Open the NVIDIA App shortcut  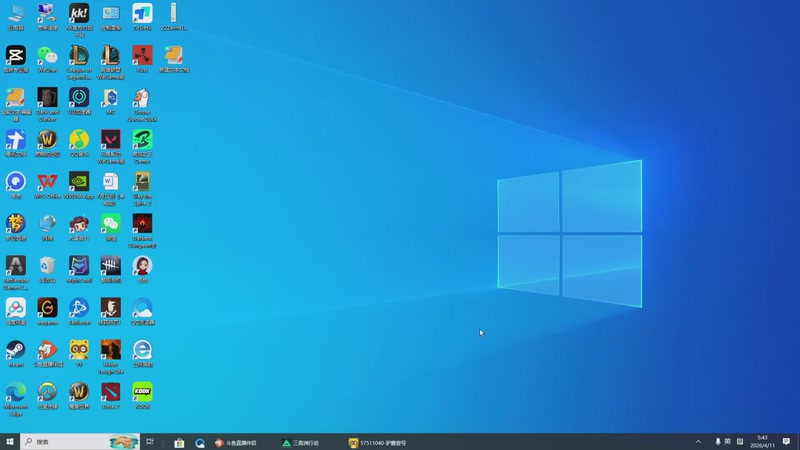tap(79, 185)
